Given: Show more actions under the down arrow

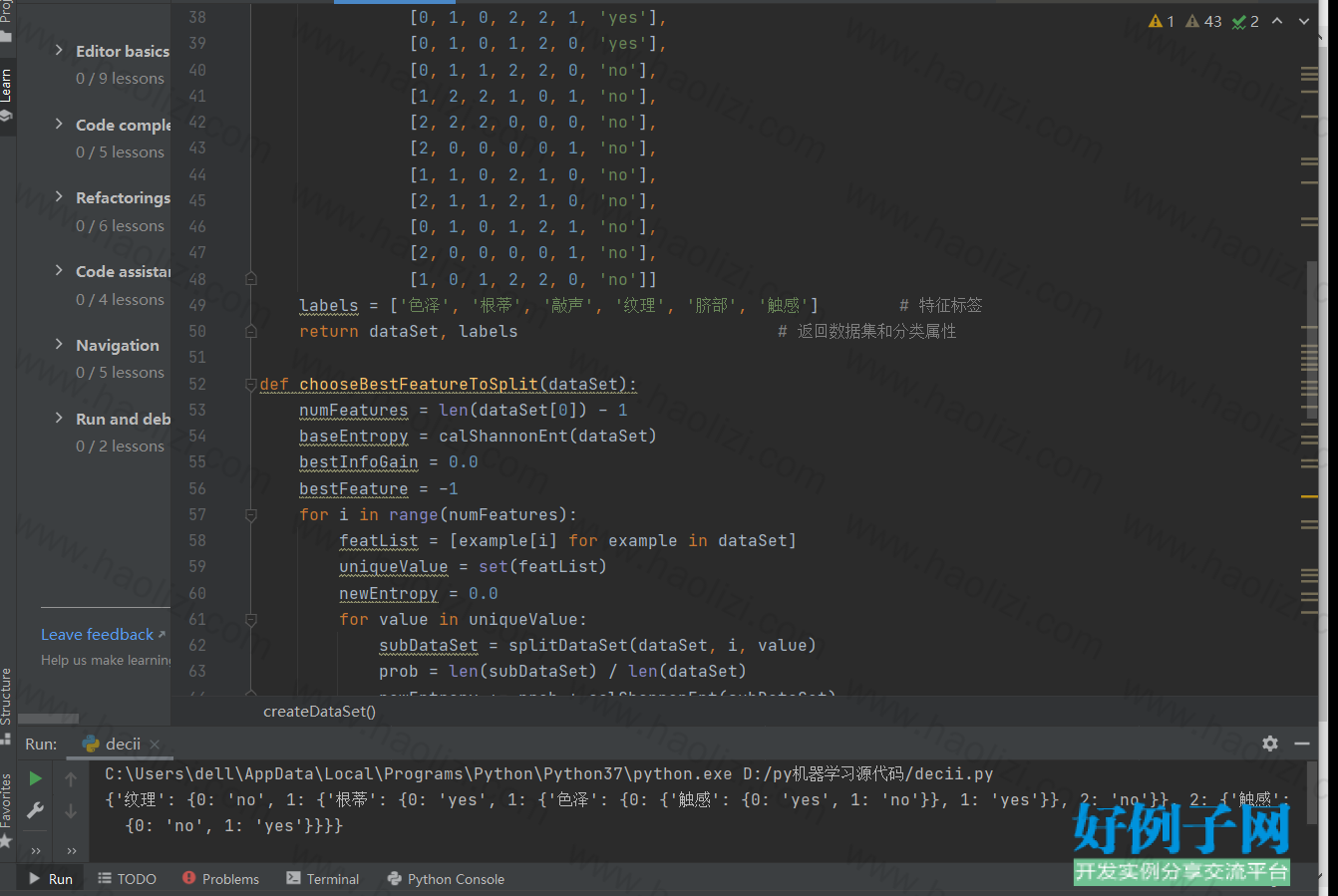Looking at the screenshot, I should pyautogui.click(x=72, y=850).
